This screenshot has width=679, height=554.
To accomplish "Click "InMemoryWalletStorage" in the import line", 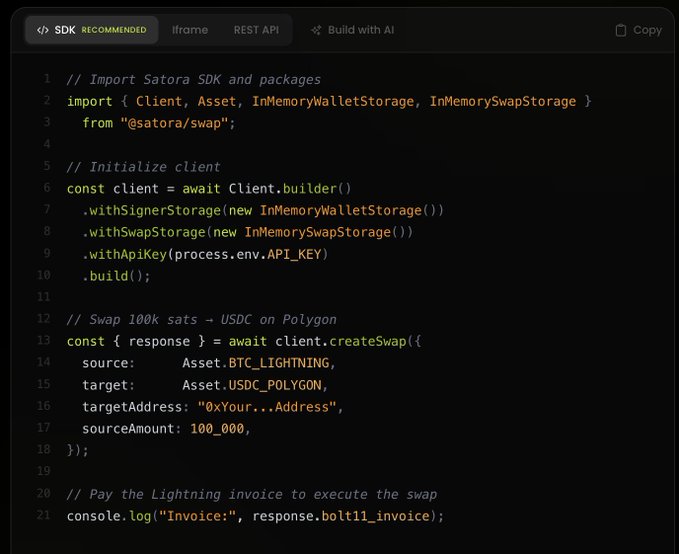I will tap(333, 101).
